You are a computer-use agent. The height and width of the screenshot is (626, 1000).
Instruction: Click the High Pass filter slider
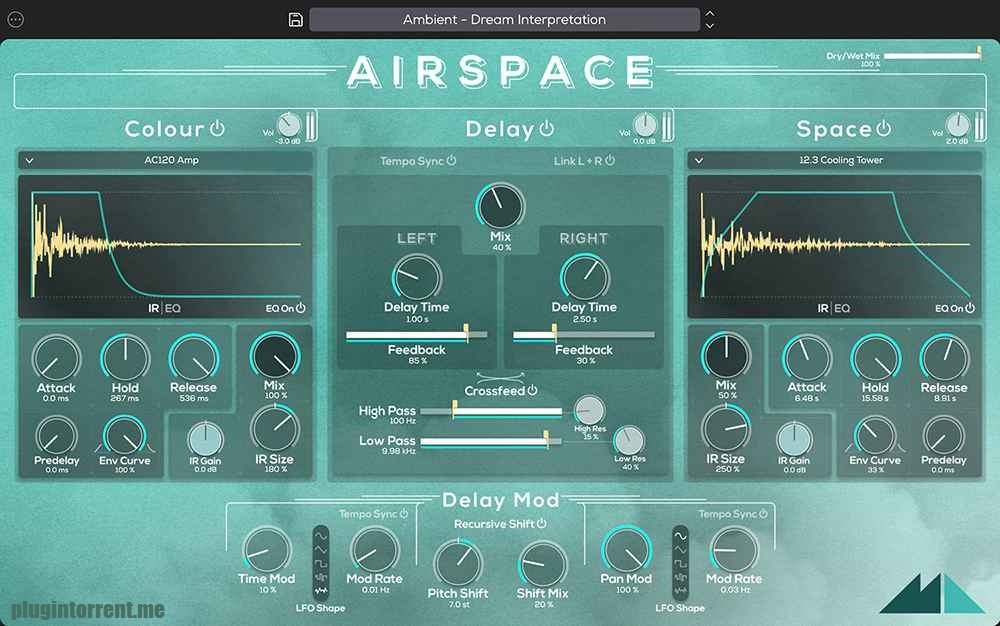[x=492, y=411]
